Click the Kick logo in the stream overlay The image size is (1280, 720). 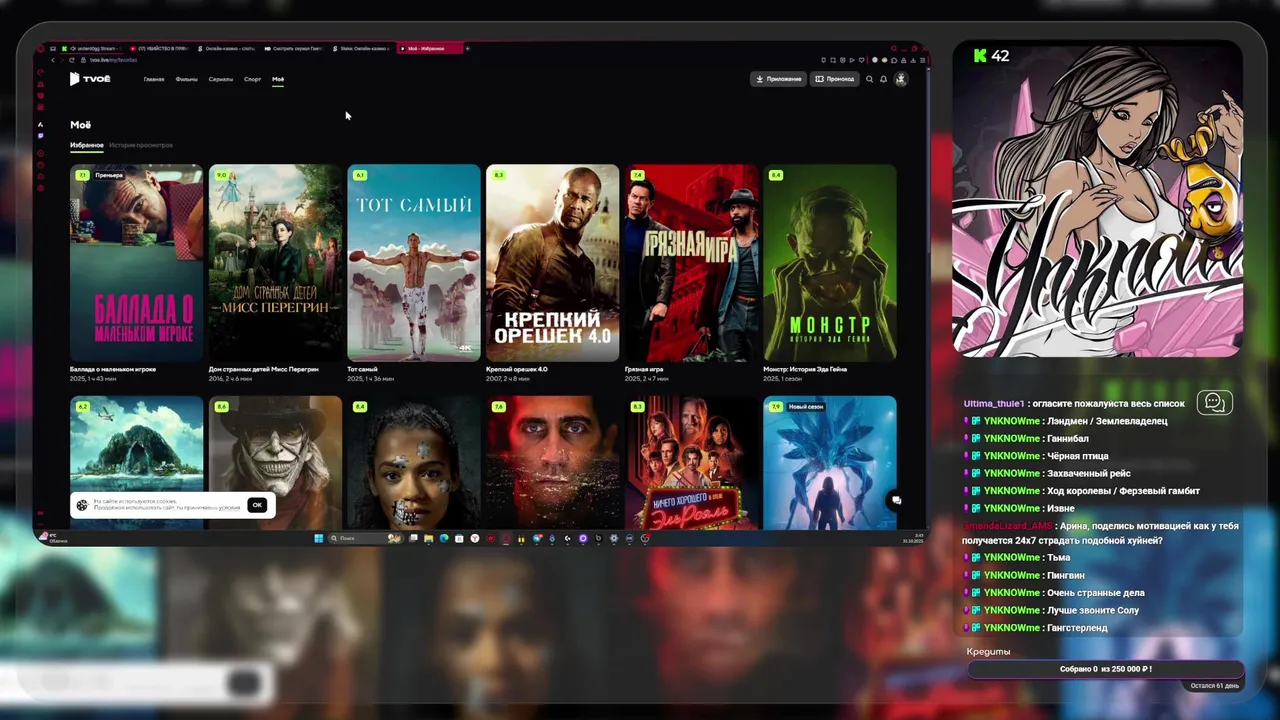(980, 56)
